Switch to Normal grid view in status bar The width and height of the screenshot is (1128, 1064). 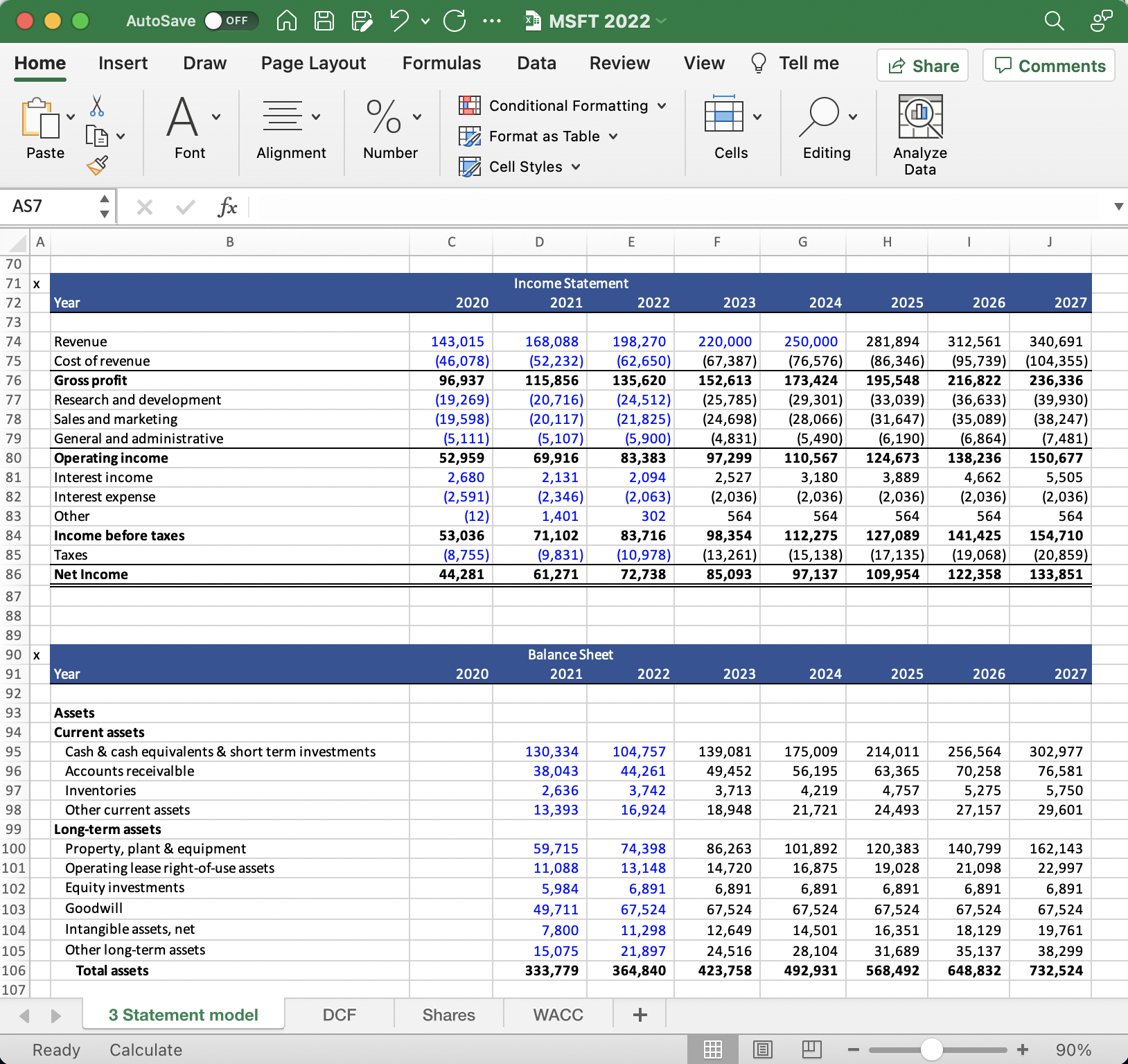[x=713, y=1049]
